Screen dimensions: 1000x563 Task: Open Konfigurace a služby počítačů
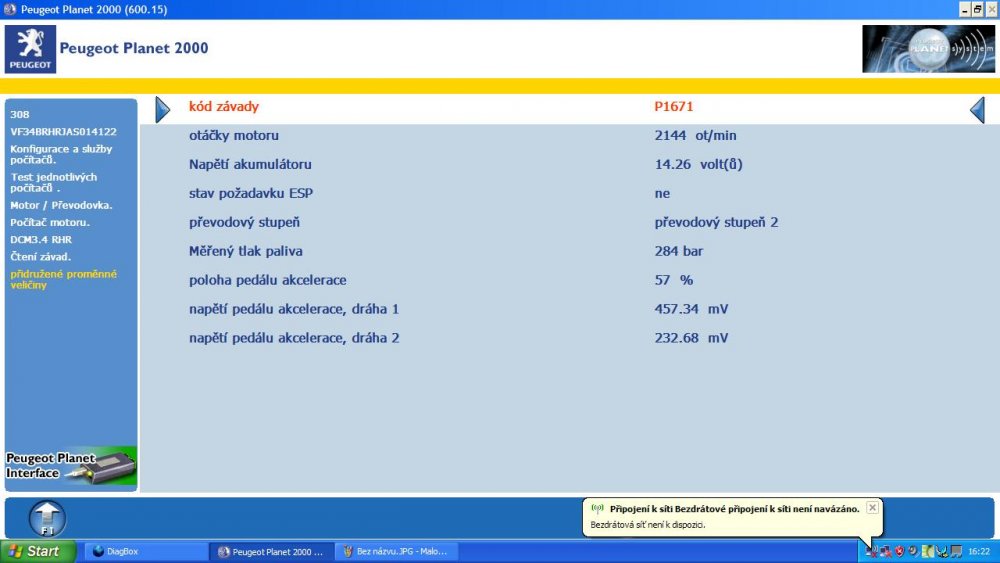click(61, 154)
